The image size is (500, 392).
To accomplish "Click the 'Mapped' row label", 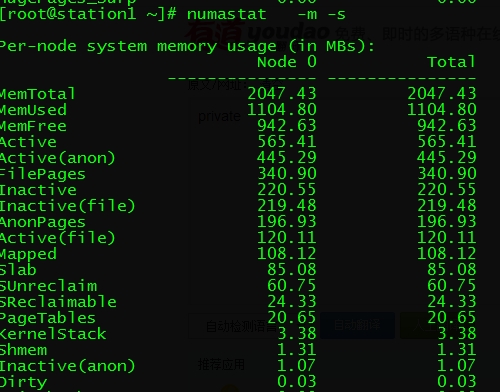I will (x=28, y=254).
